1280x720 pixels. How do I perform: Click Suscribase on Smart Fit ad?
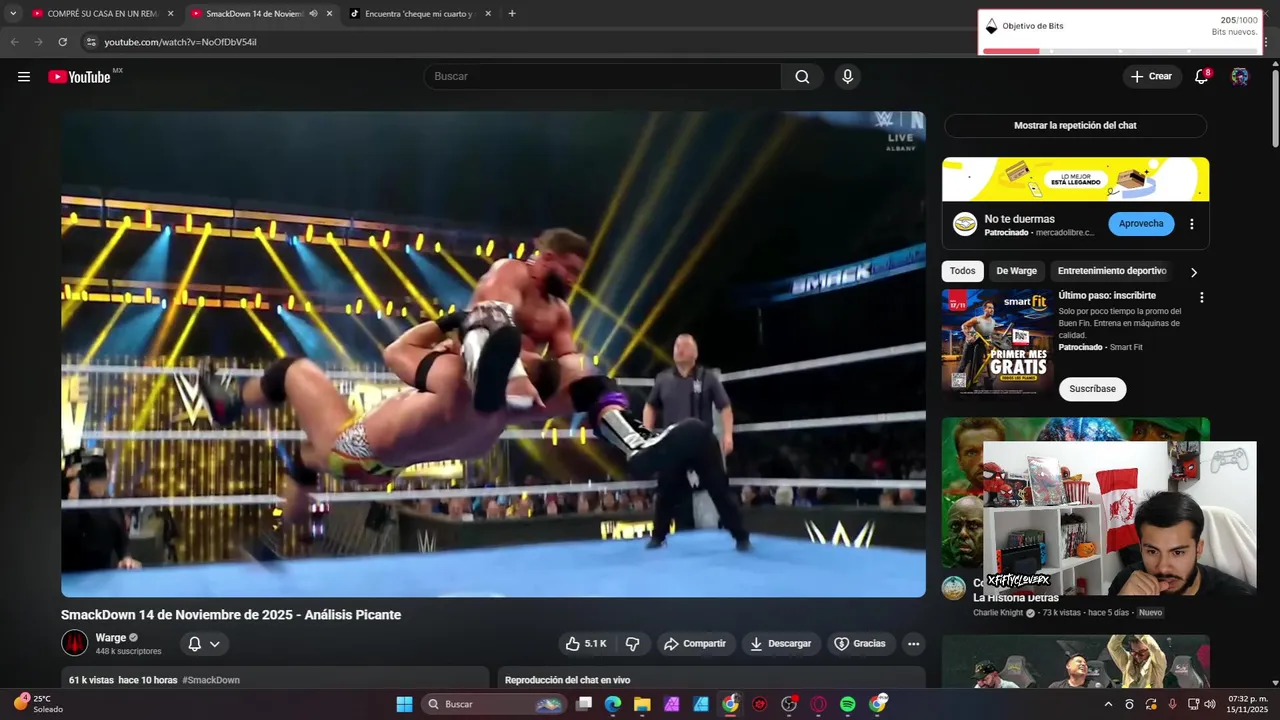tap(1092, 389)
